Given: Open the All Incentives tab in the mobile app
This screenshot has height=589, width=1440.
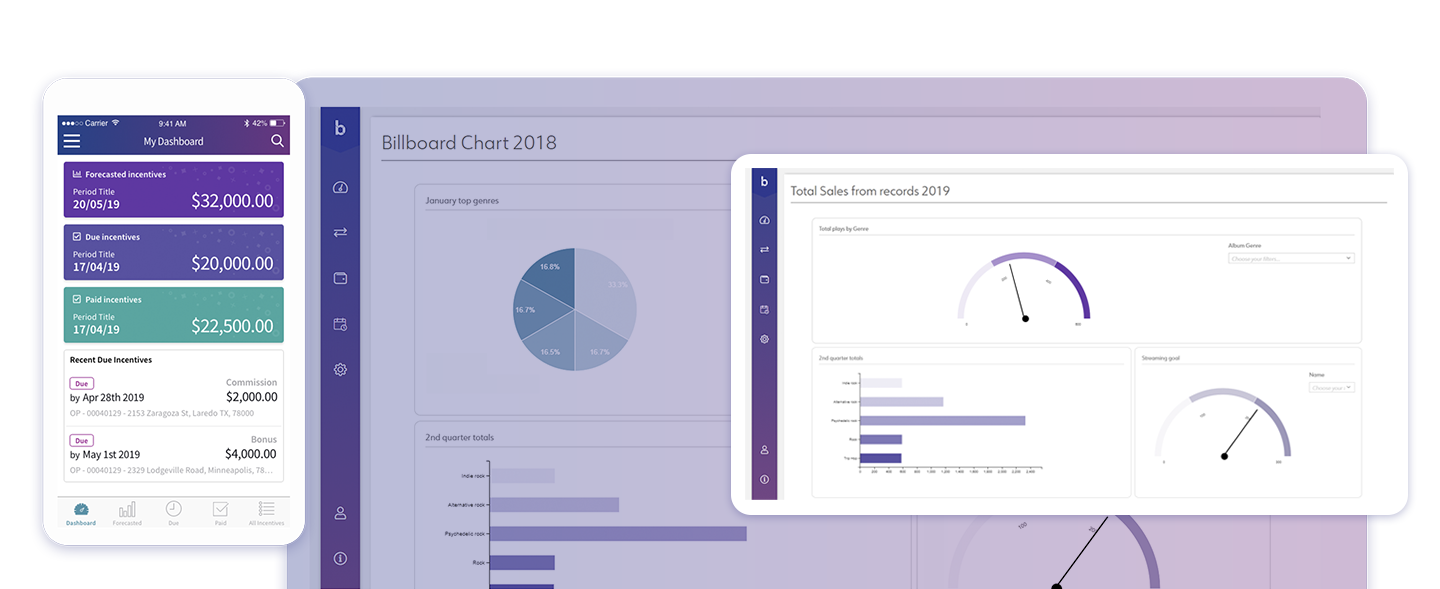Looking at the screenshot, I should pos(266,513).
